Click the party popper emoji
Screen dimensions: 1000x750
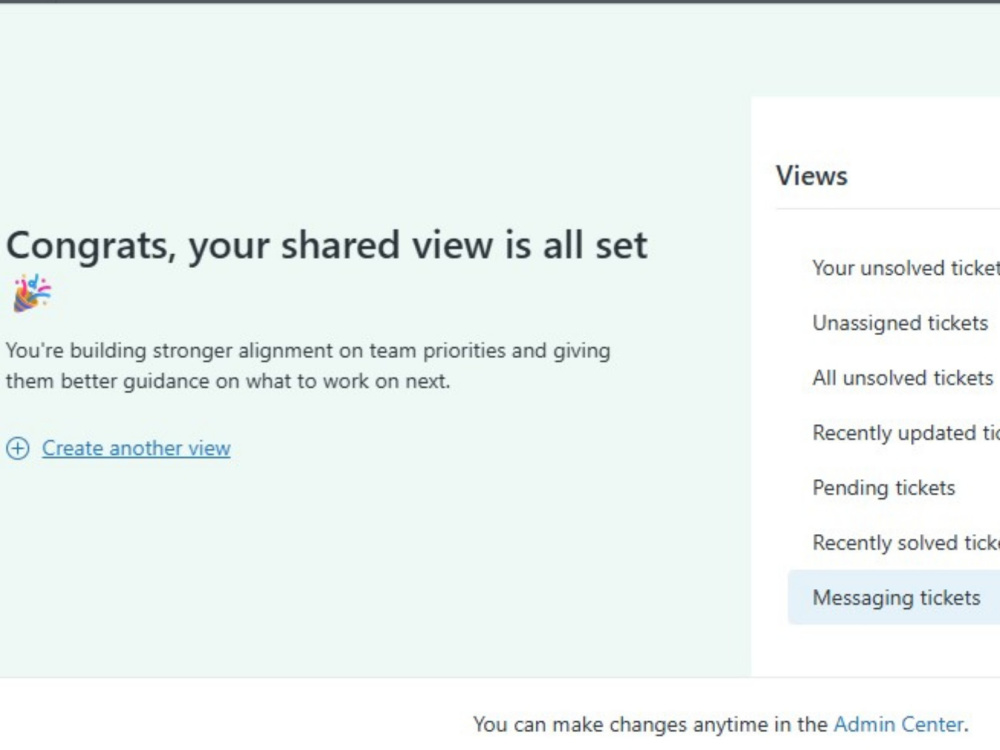(32, 293)
